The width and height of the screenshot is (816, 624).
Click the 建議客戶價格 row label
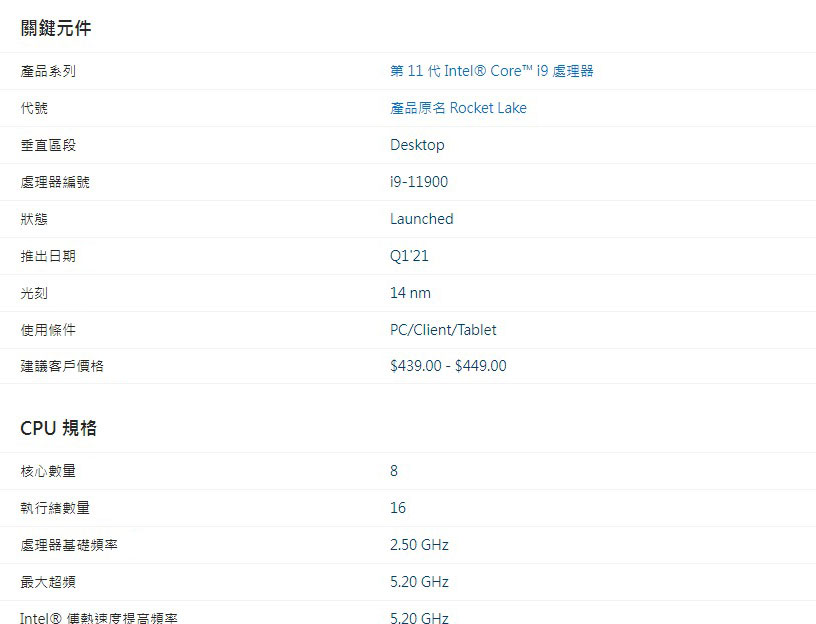(x=62, y=366)
